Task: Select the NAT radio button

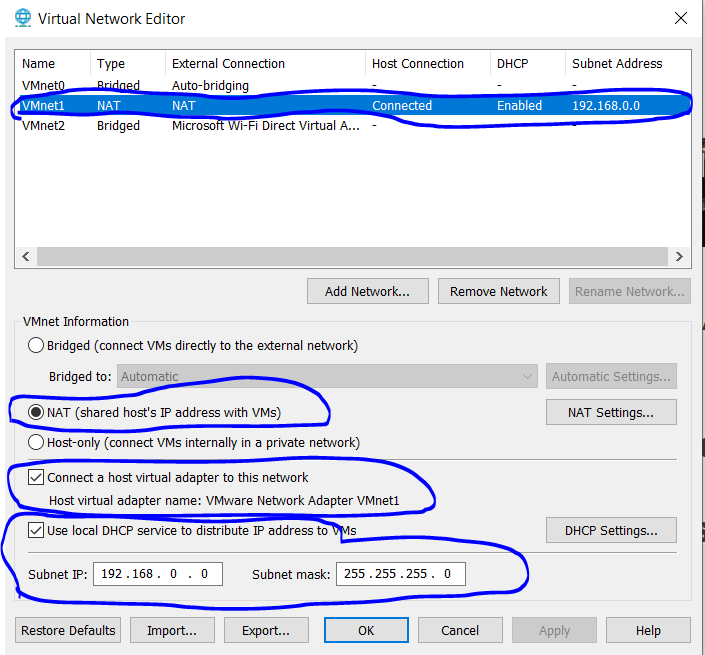Action: click(36, 412)
